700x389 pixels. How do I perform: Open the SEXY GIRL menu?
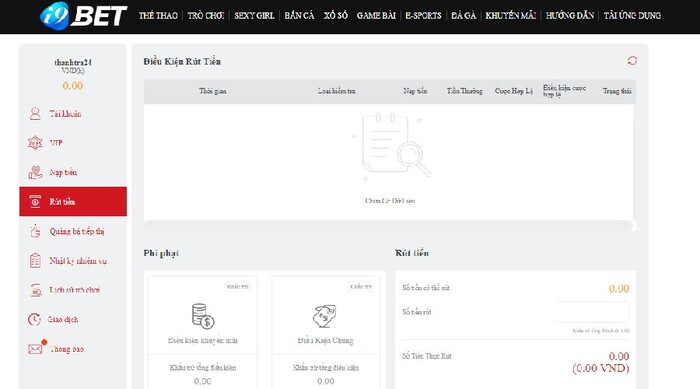(x=254, y=16)
